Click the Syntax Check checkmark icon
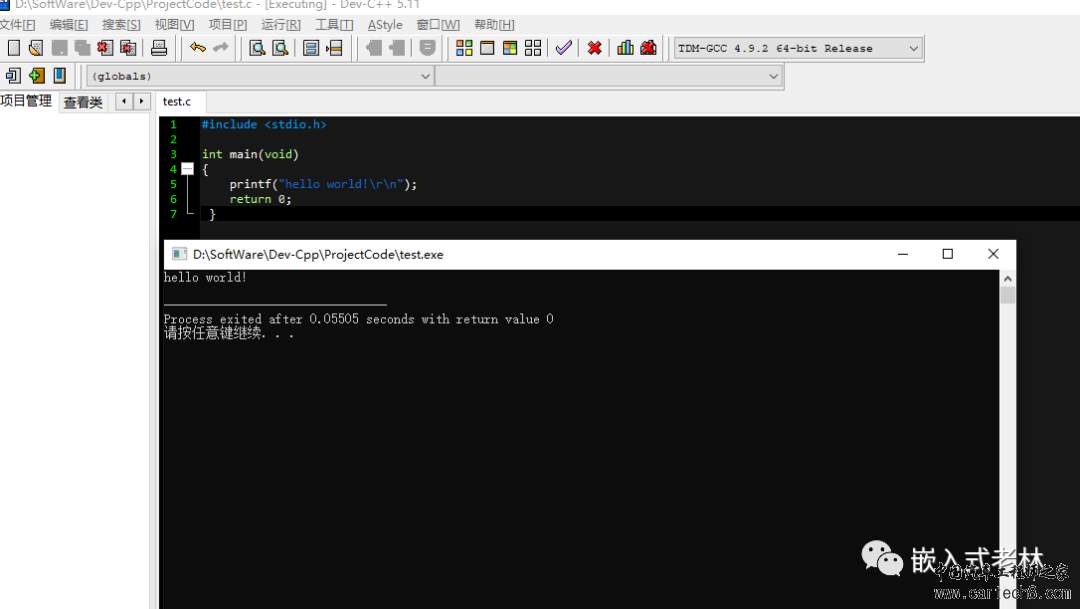The image size is (1080, 609). [563, 48]
